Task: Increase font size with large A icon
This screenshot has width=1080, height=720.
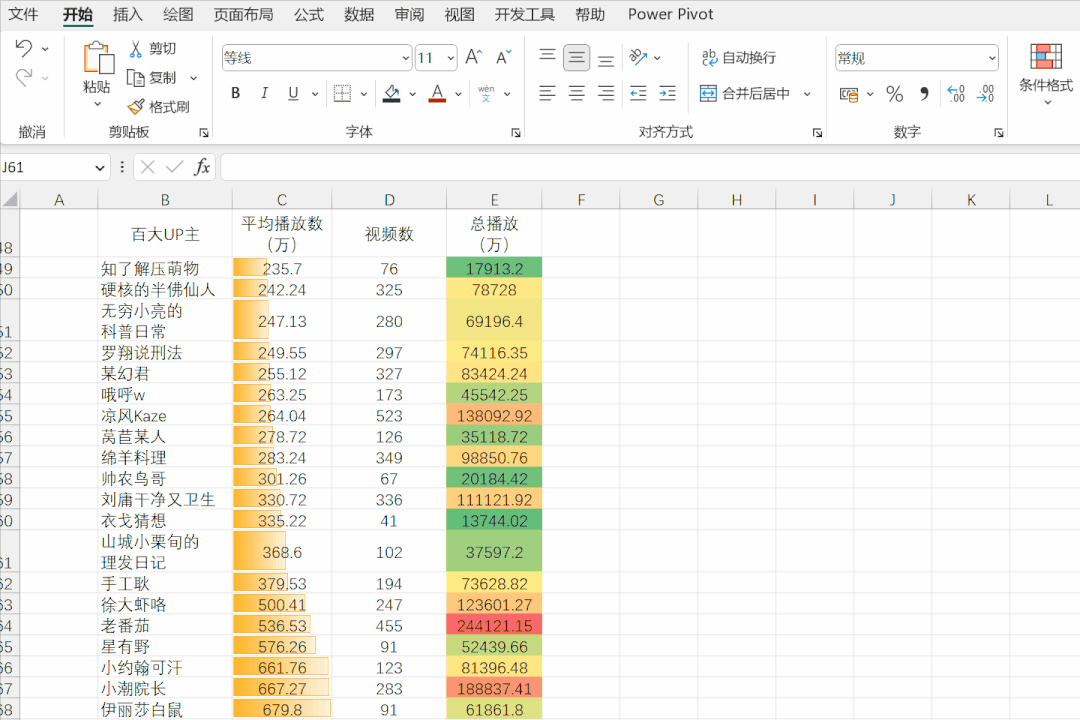Action: pyautogui.click(x=473, y=57)
